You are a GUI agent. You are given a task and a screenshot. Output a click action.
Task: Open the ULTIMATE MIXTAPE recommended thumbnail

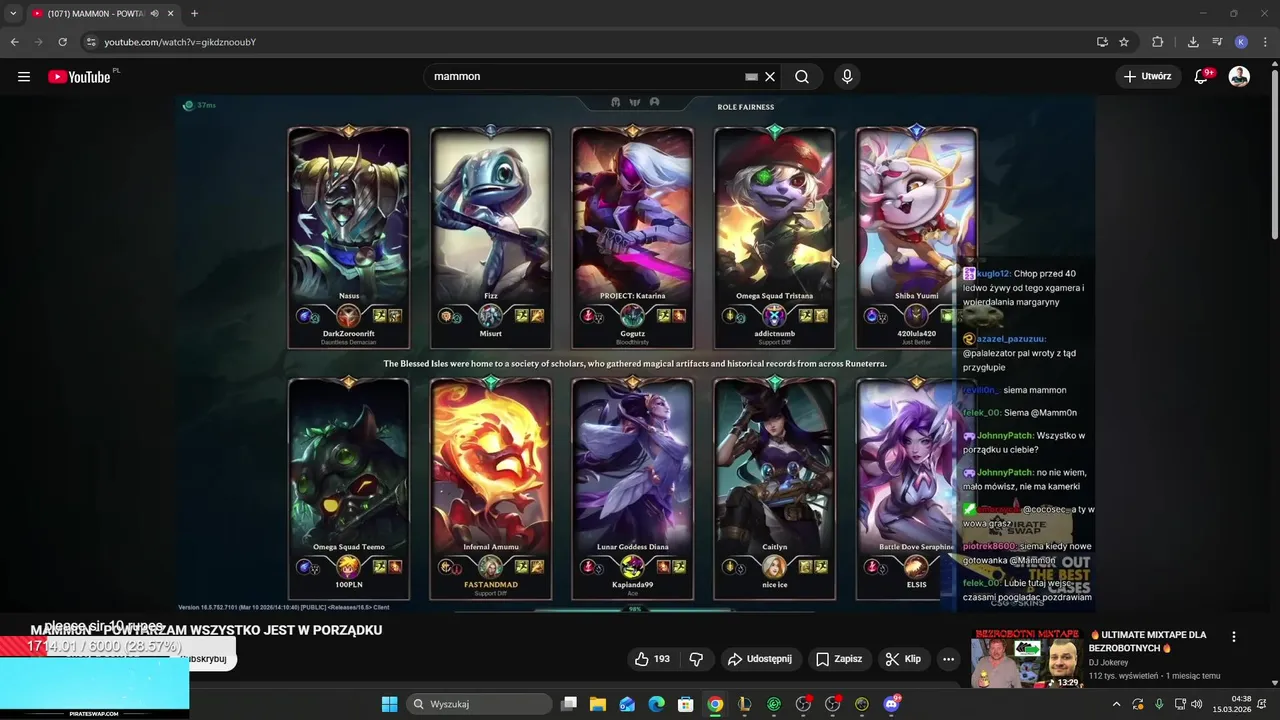click(x=1026, y=659)
